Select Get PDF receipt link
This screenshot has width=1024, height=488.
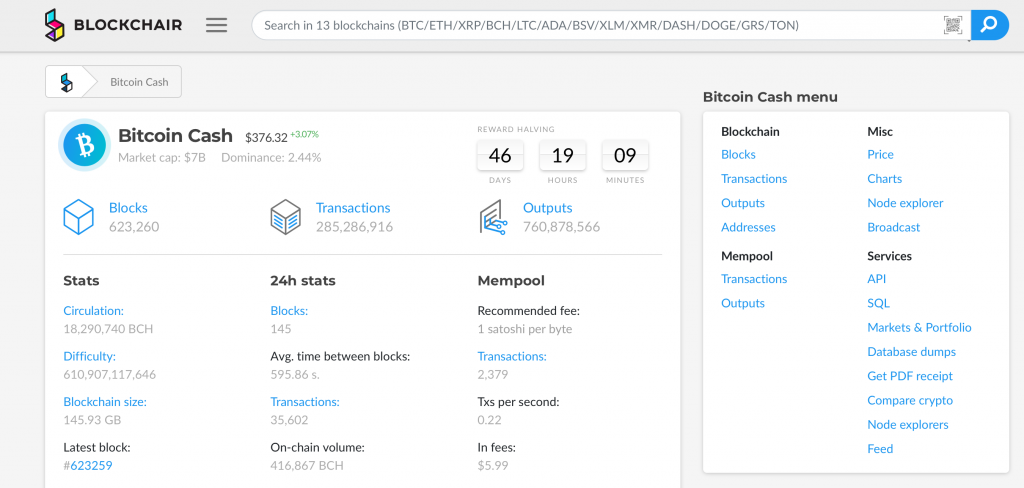(x=909, y=376)
